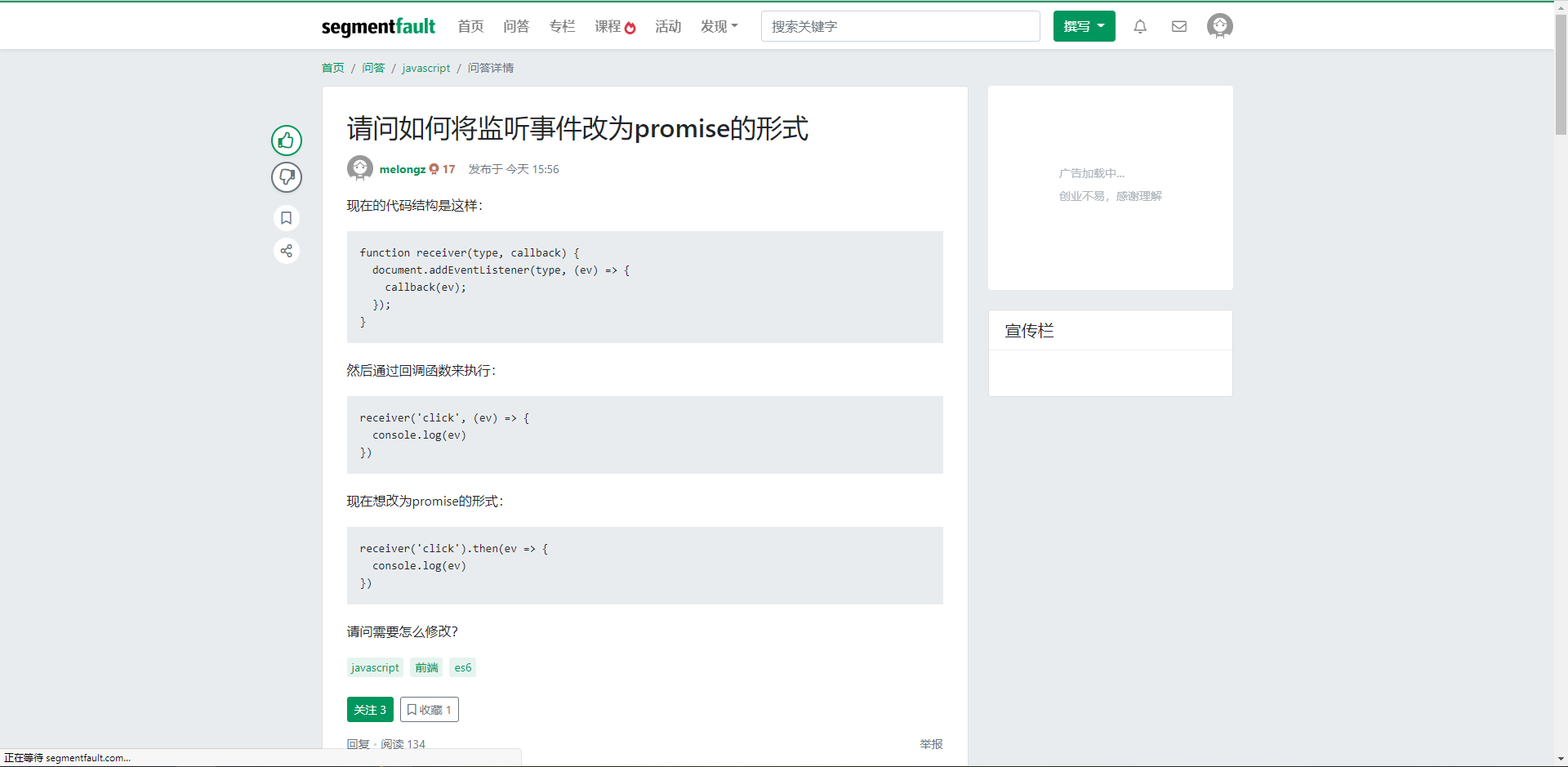The width and height of the screenshot is (1568, 767).
Task: Open the 撰写 write dropdown
Action: click(x=1084, y=26)
